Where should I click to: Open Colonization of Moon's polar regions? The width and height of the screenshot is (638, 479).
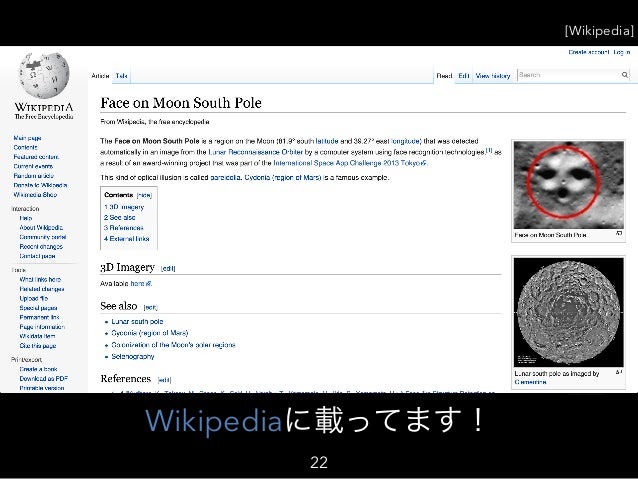(x=173, y=345)
